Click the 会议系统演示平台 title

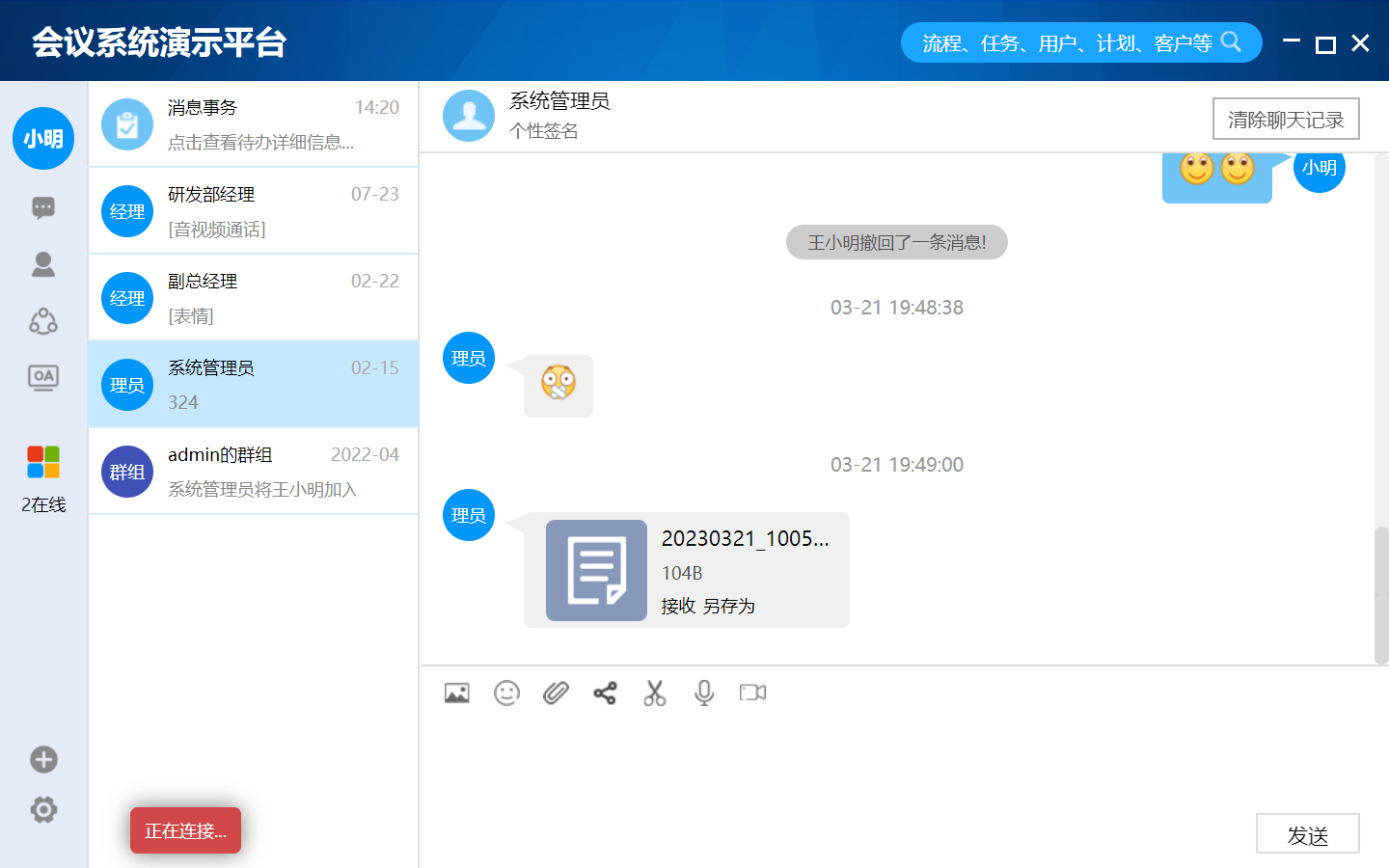tap(159, 42)
